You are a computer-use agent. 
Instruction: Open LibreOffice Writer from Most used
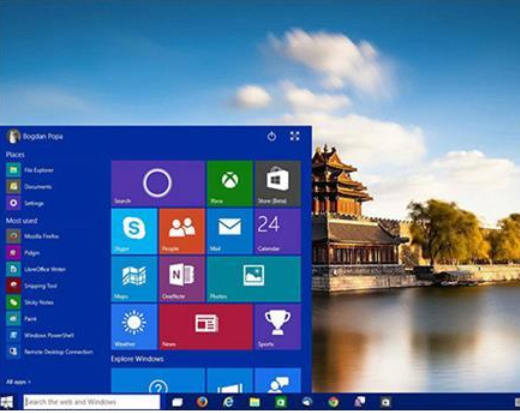(36, 269)
